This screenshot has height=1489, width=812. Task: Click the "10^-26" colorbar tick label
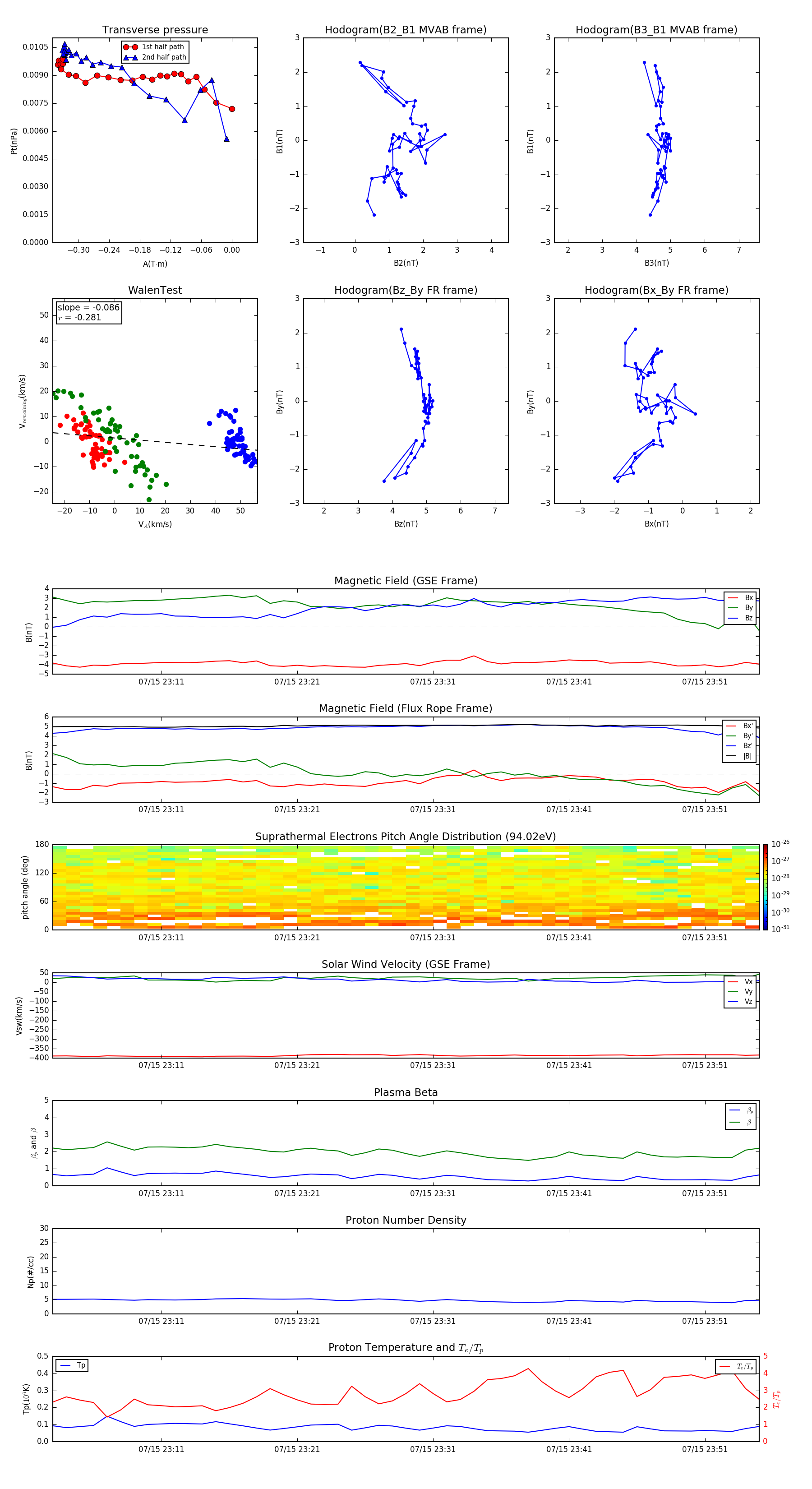coord(780,843)
